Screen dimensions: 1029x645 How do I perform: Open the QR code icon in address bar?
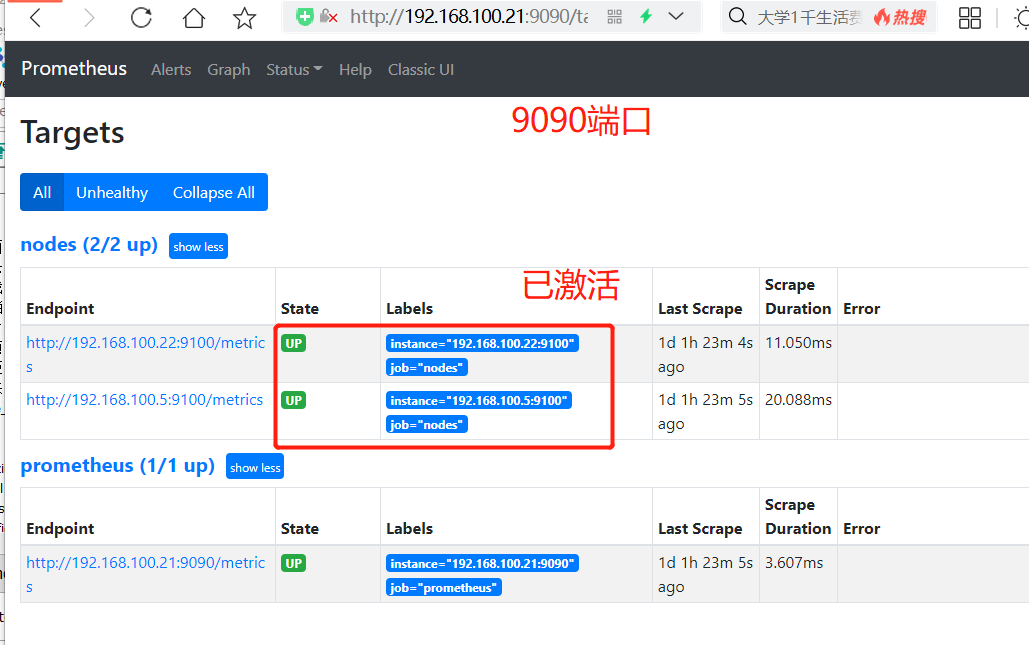pyautogui.click(x=614, y=17)
